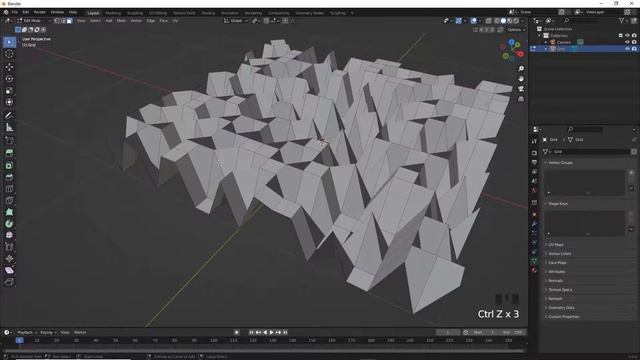Open Render properties tab
Viewport: 640px width, 360px height.
tap(534, 153)
